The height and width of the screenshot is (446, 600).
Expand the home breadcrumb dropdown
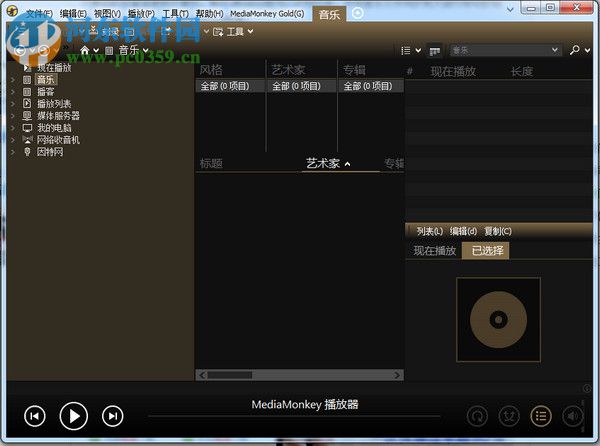96,50
